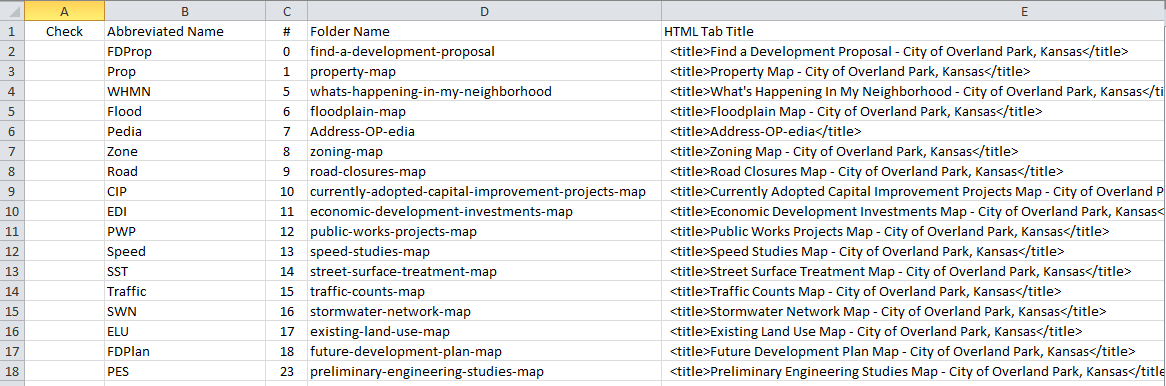Click 'whats-happening-in-my-neighborhood' cell
The image size is (1166, 386).
[484, 92]
